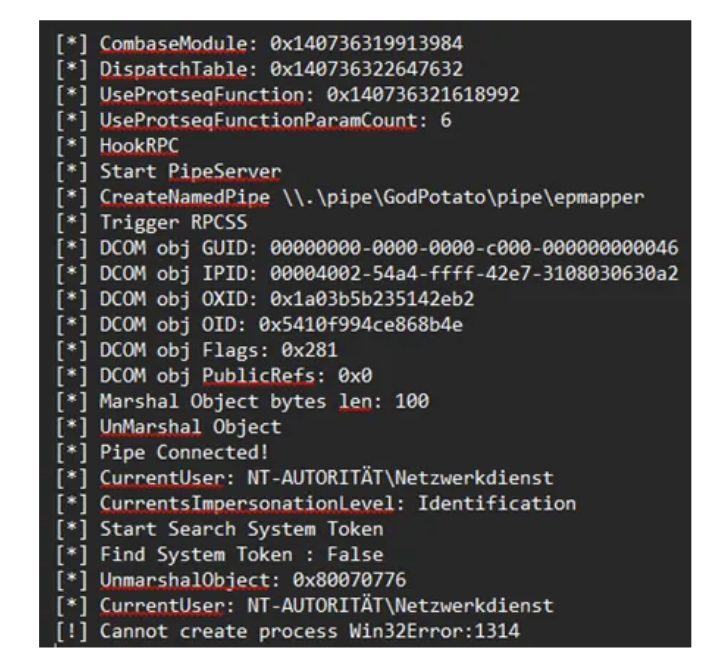Click the Find System Token False line

(241, 554)
